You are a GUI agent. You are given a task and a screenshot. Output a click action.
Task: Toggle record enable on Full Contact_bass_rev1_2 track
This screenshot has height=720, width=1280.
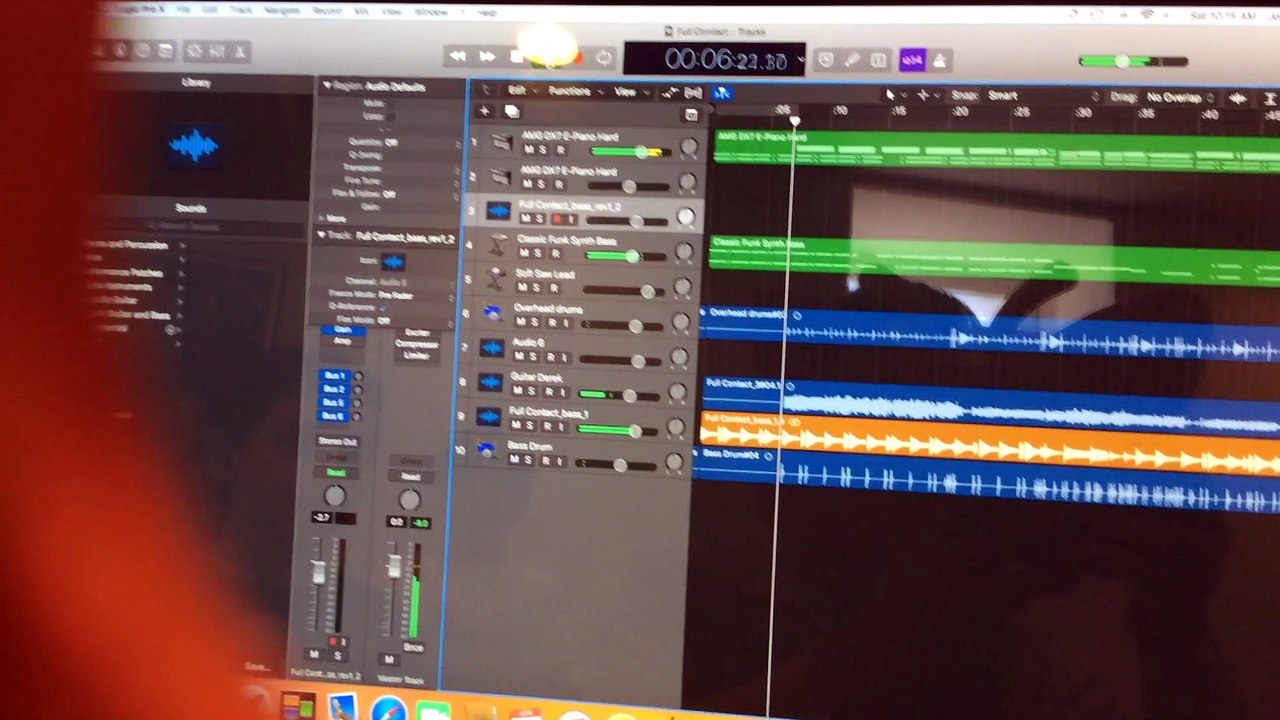click(556, 219)
